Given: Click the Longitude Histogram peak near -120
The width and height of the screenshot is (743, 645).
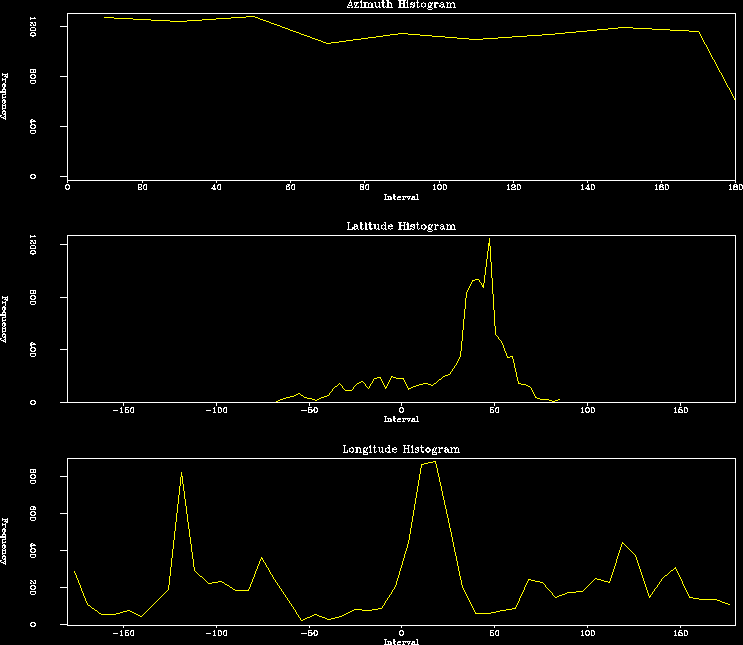Looking at the screenshot, I should 181,473.
